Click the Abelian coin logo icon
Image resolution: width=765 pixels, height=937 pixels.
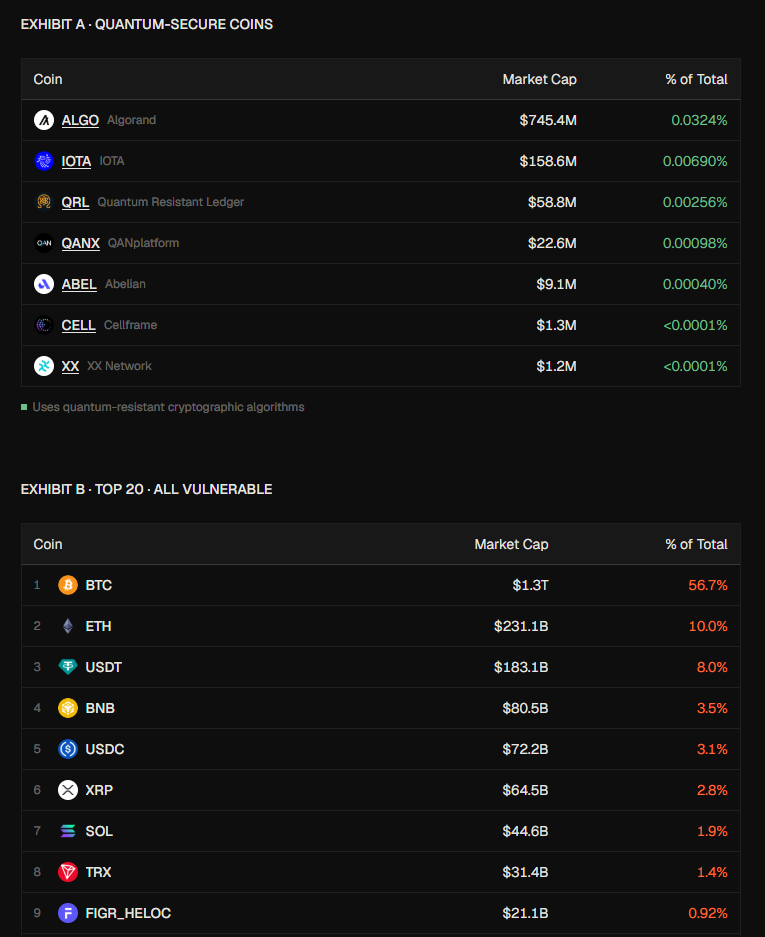(x=44, y=284)
